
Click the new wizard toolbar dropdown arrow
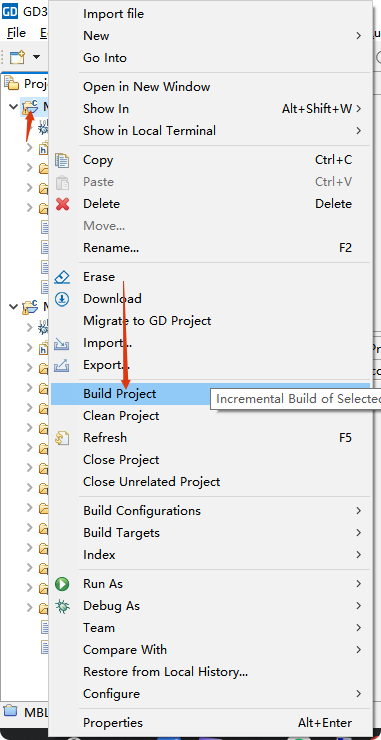(36, 57)
